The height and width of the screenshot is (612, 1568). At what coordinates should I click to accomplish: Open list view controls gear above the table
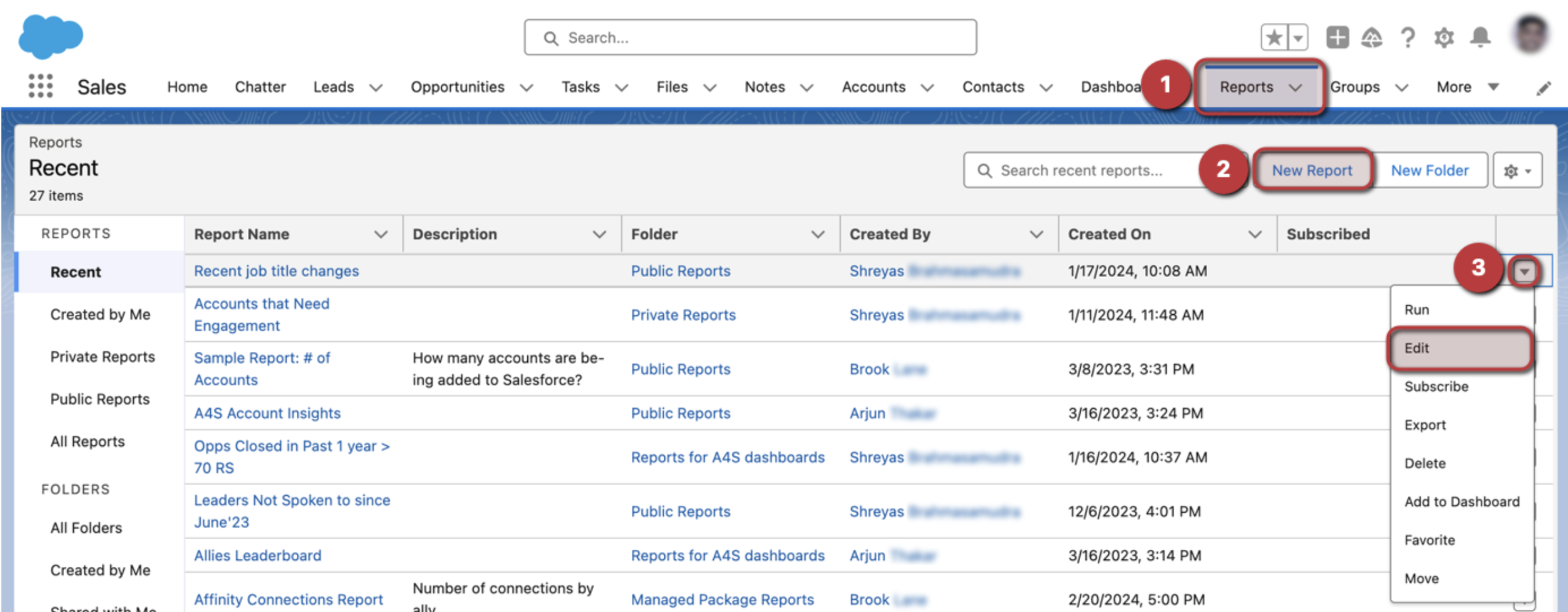click(1517, 170)
